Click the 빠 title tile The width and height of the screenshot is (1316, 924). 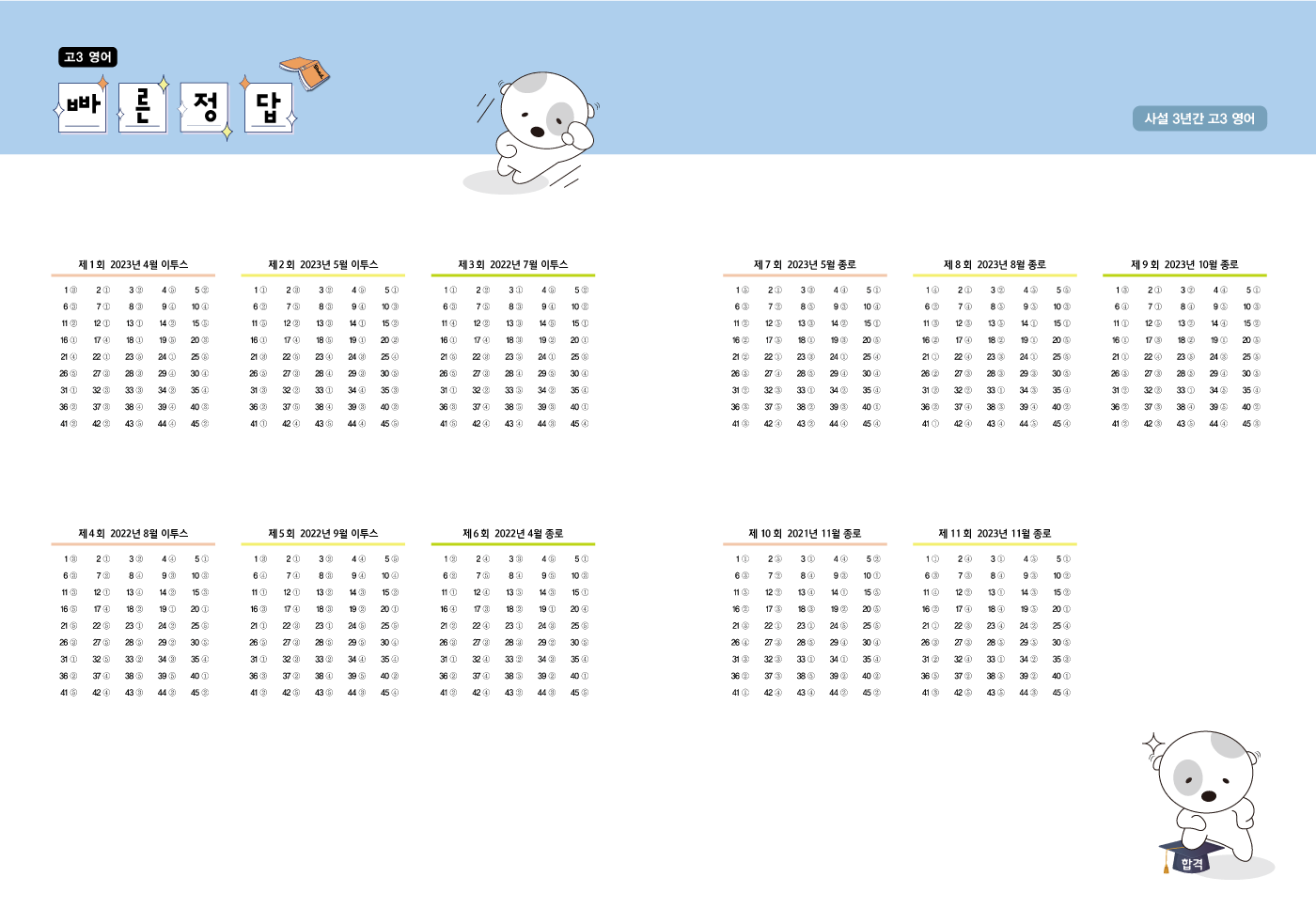click(83, 107)
